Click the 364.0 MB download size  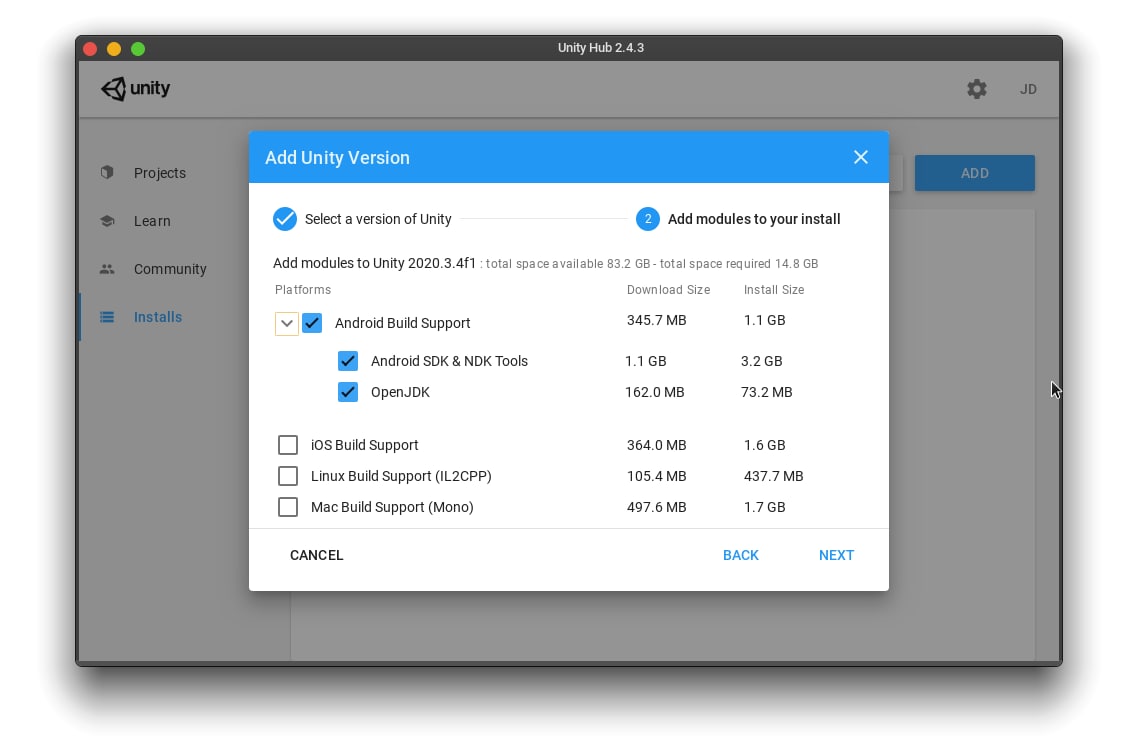coord(656,445)
